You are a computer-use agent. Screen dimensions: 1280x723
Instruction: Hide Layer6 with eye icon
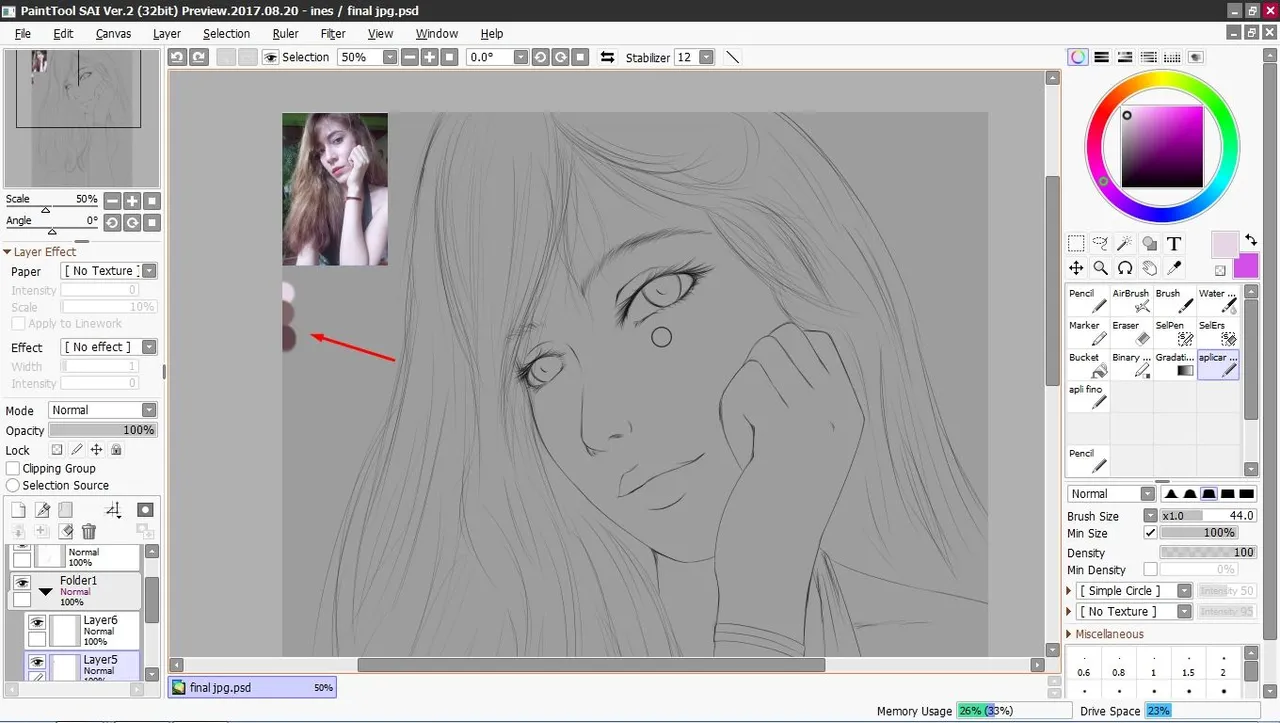tap(37, 622)
